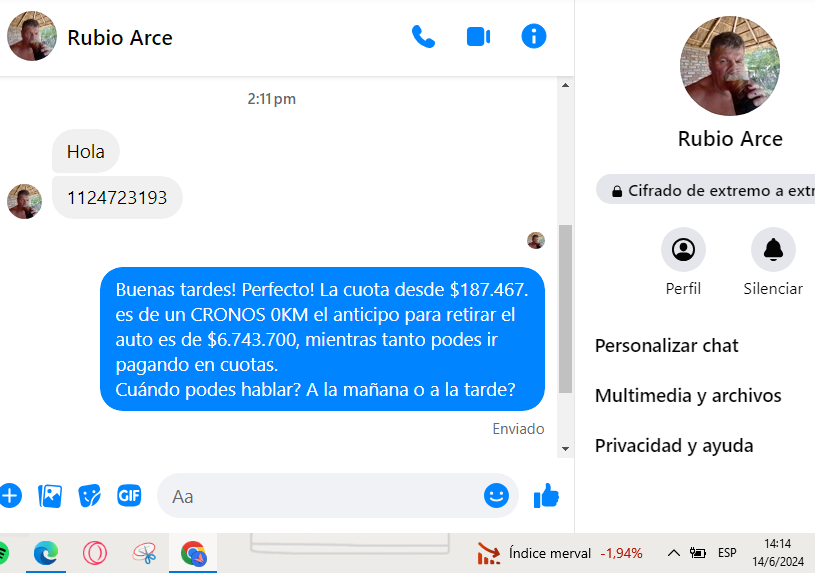Open the GIF picker
815x573 pixels.
129,496
